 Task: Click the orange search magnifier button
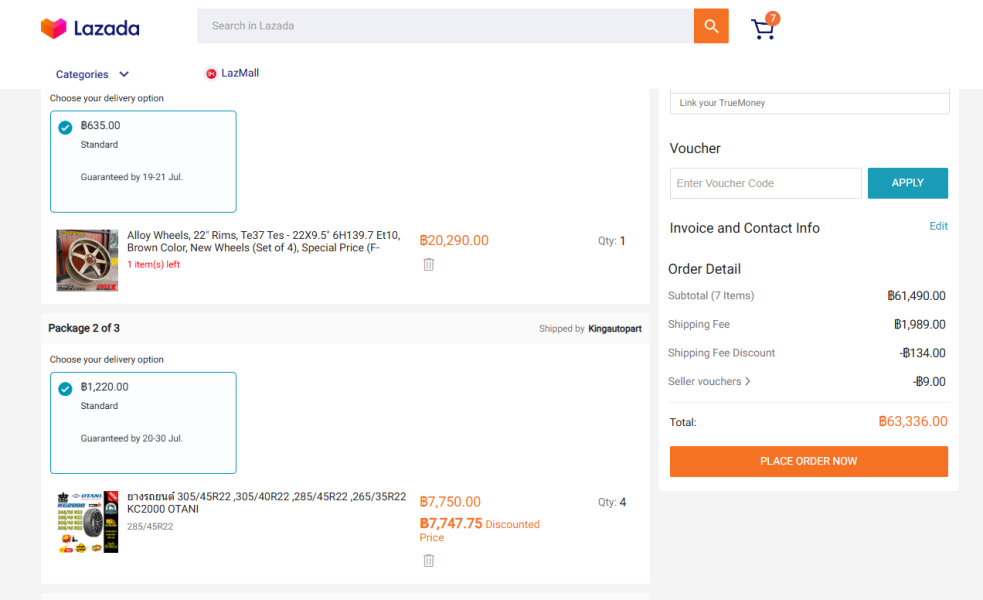(711, 26)
